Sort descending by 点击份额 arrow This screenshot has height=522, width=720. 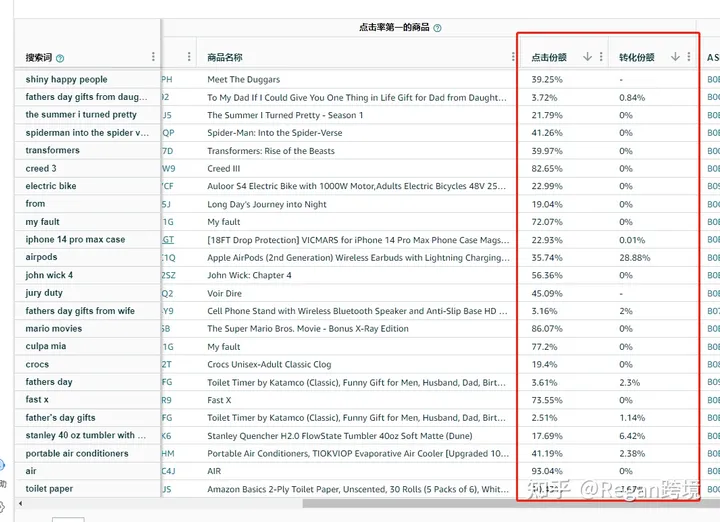tap(587, 57)
